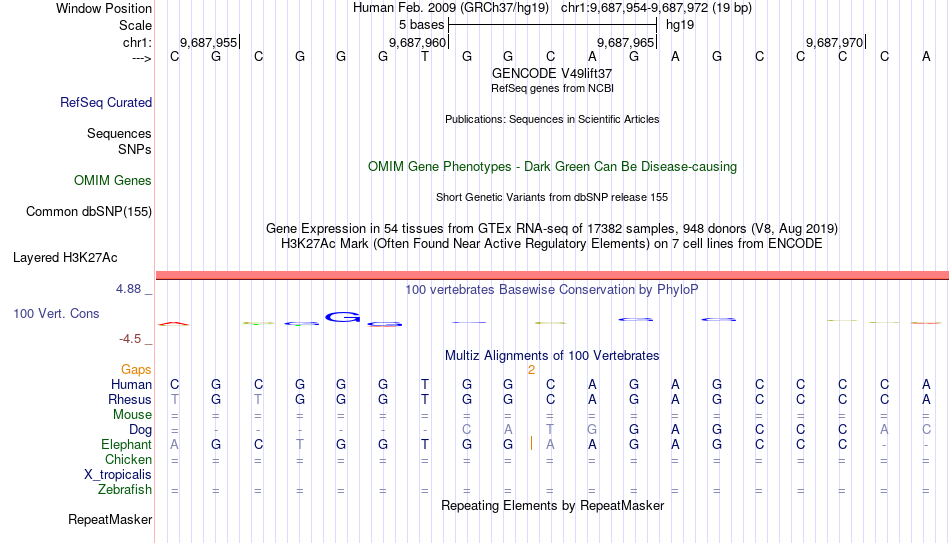Click the Layered H3K27Ac track label
The width and height of the screenshot is (950, 543).
tap(65, 258)
